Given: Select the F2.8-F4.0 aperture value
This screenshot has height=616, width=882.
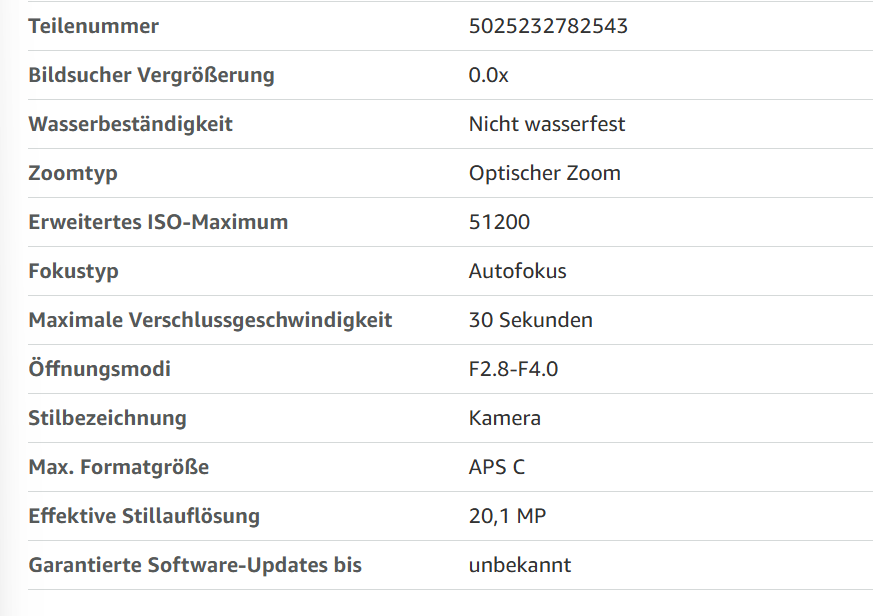Looking at the screenshot, I should 514,368.
